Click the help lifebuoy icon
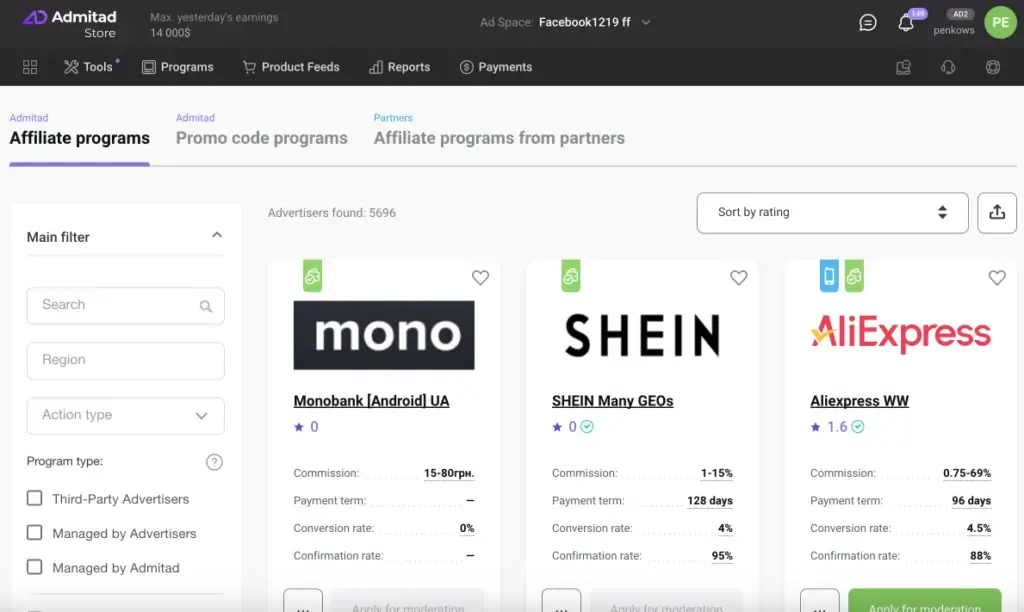The image size is (1024, 612). [x=993, y=67]
